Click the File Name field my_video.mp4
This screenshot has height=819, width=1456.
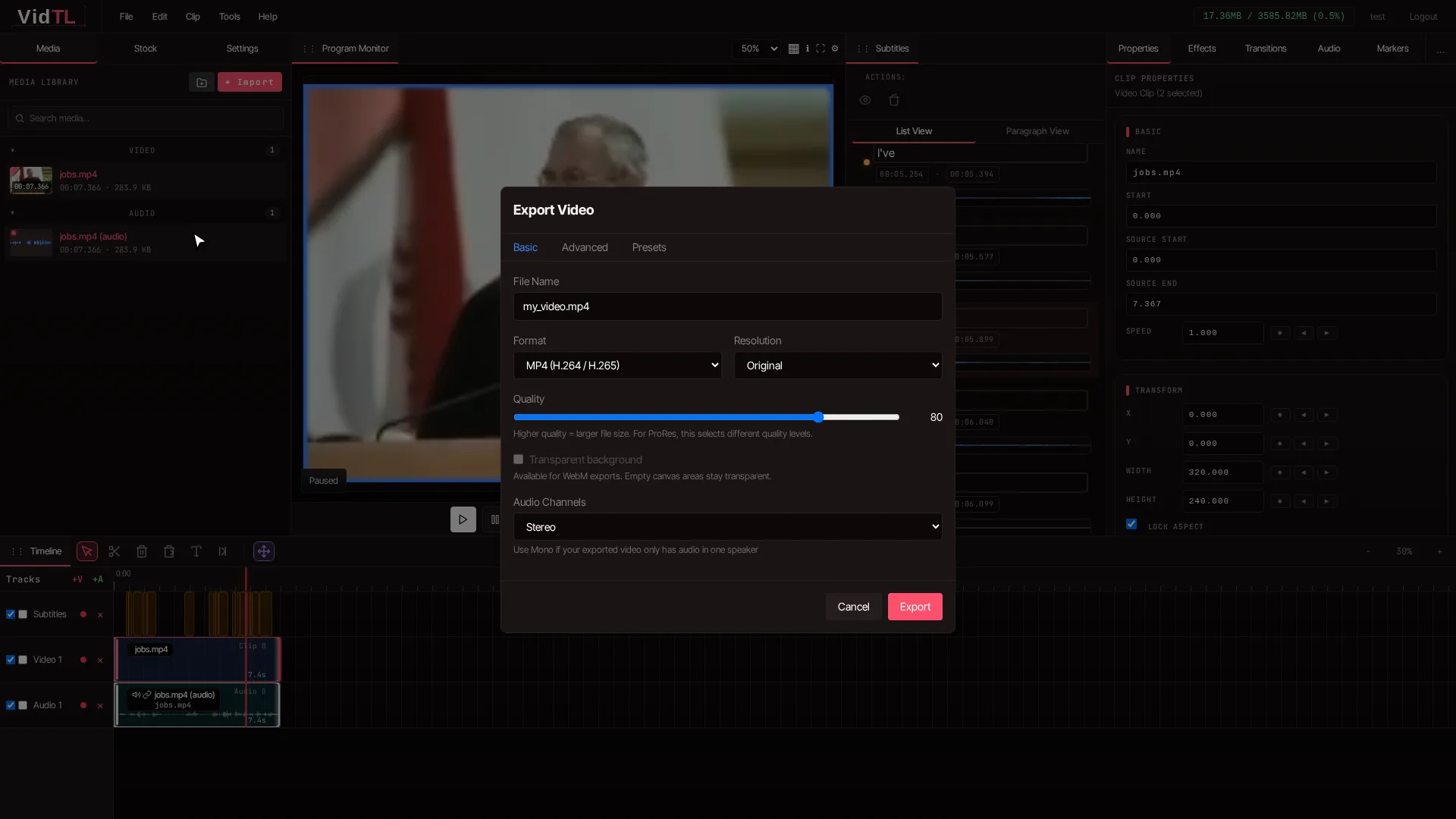pyautogui.click(x=728, y=306)
